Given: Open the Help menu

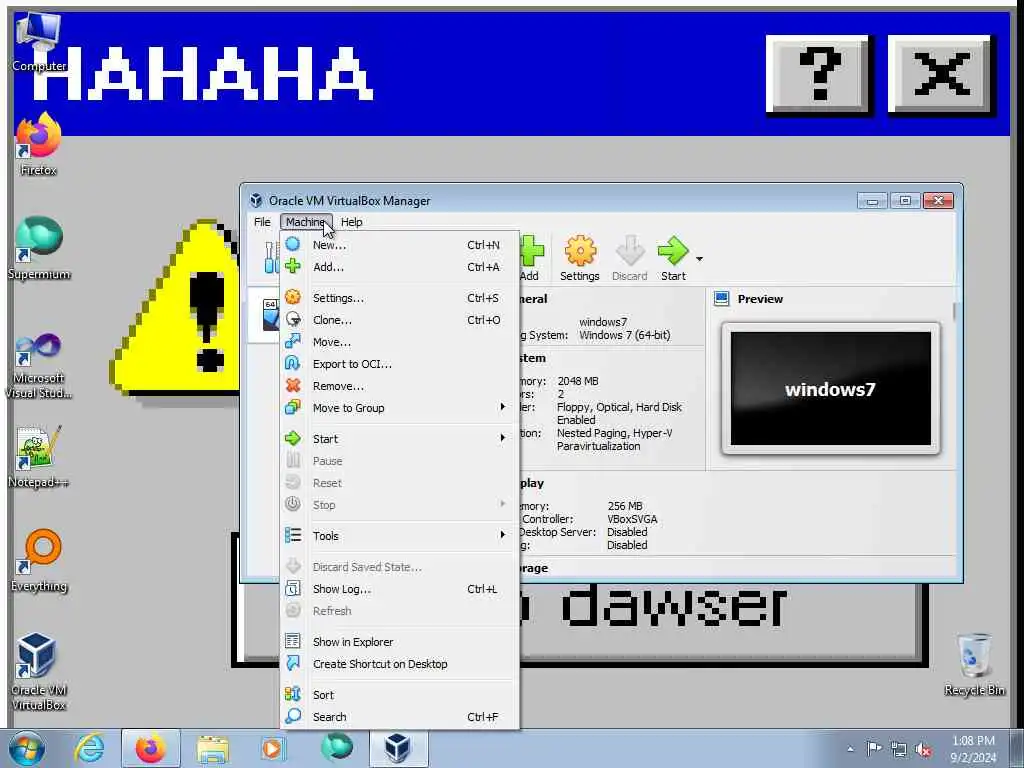Looking at the screenshot, I should tap(351, 222).
